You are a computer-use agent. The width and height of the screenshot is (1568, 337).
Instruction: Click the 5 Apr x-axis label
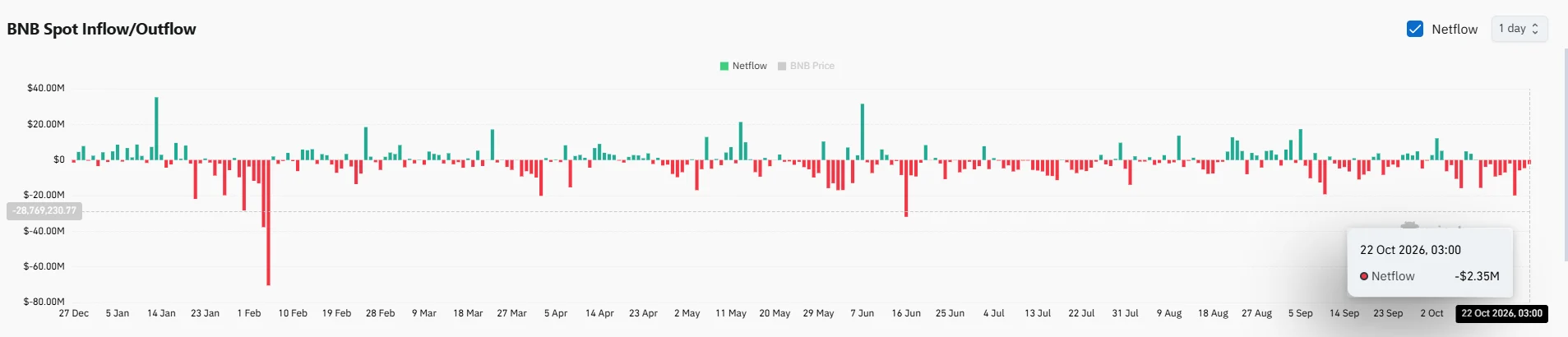click(x=556, y=313)
